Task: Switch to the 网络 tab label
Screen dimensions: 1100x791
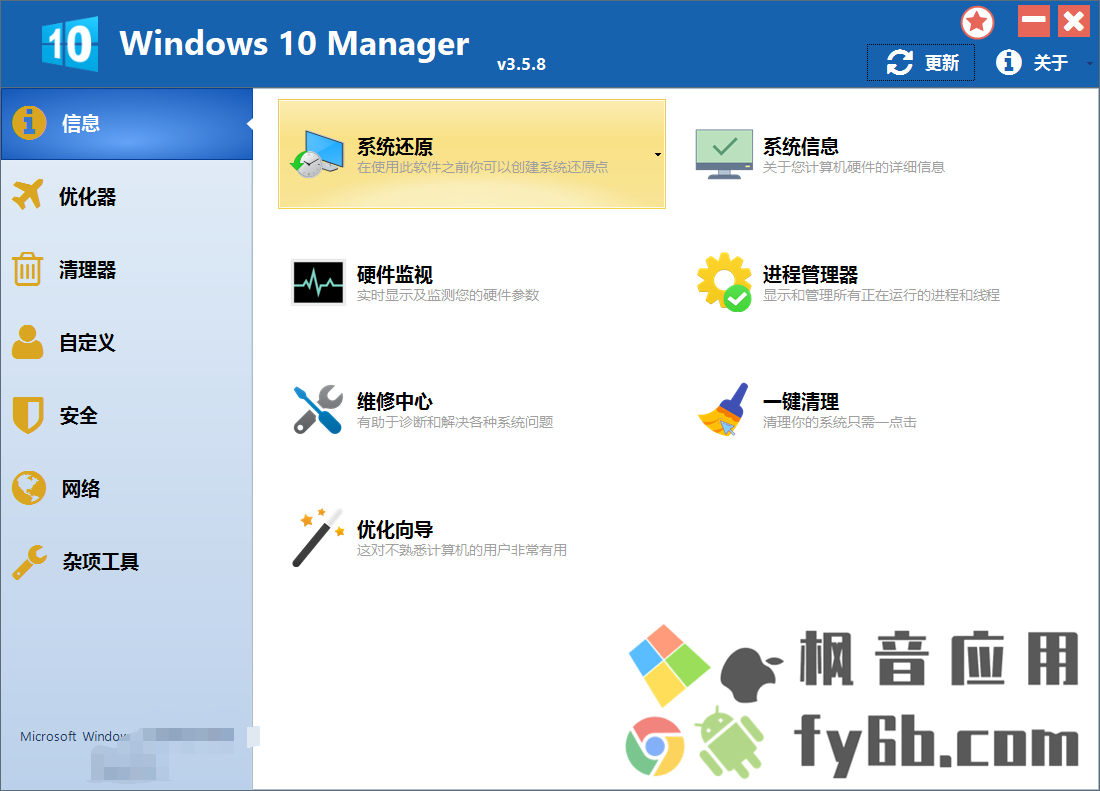Action: click(x=81, y=489)
